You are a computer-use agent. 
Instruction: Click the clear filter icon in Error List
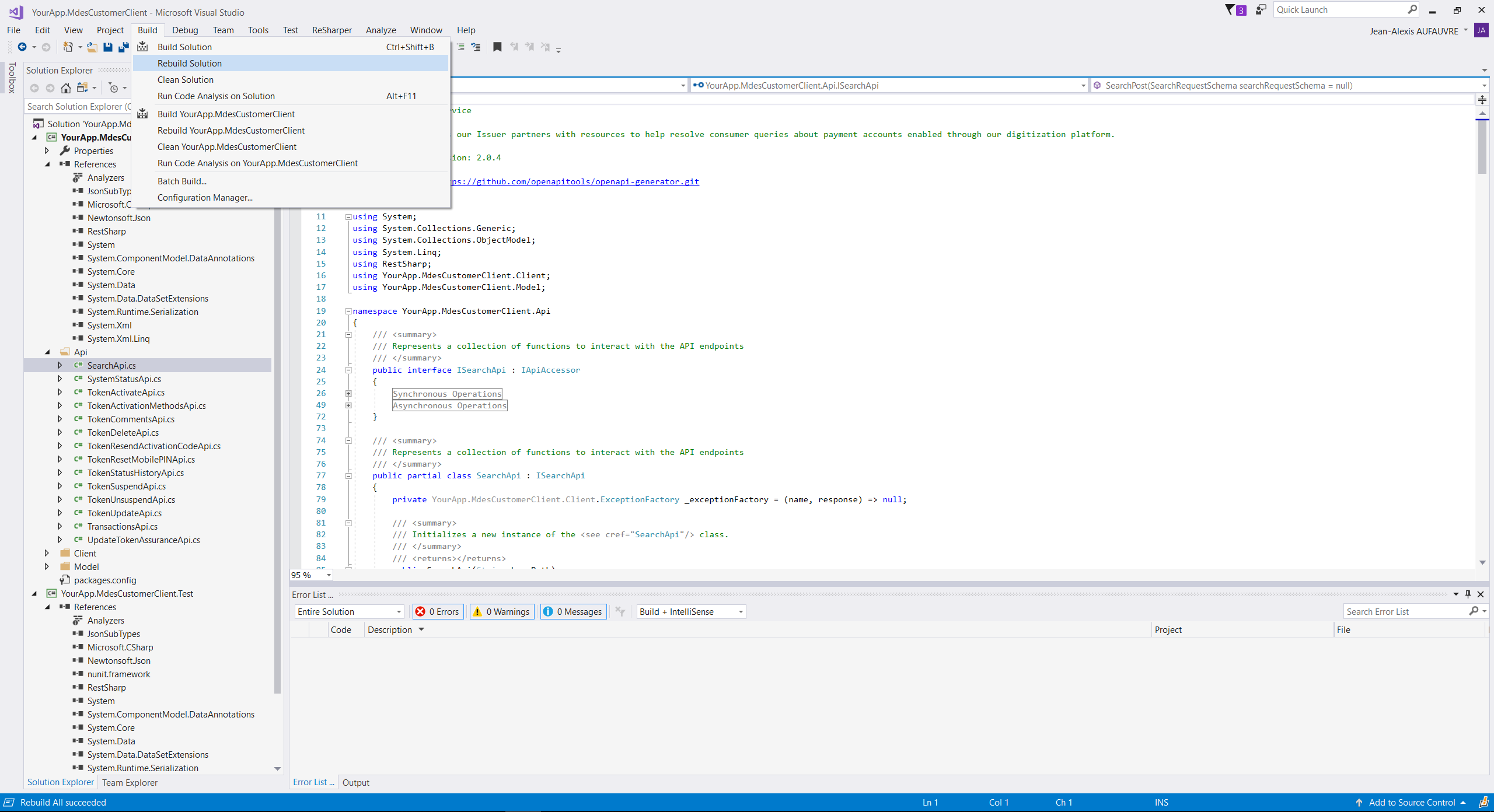point(620,611)
